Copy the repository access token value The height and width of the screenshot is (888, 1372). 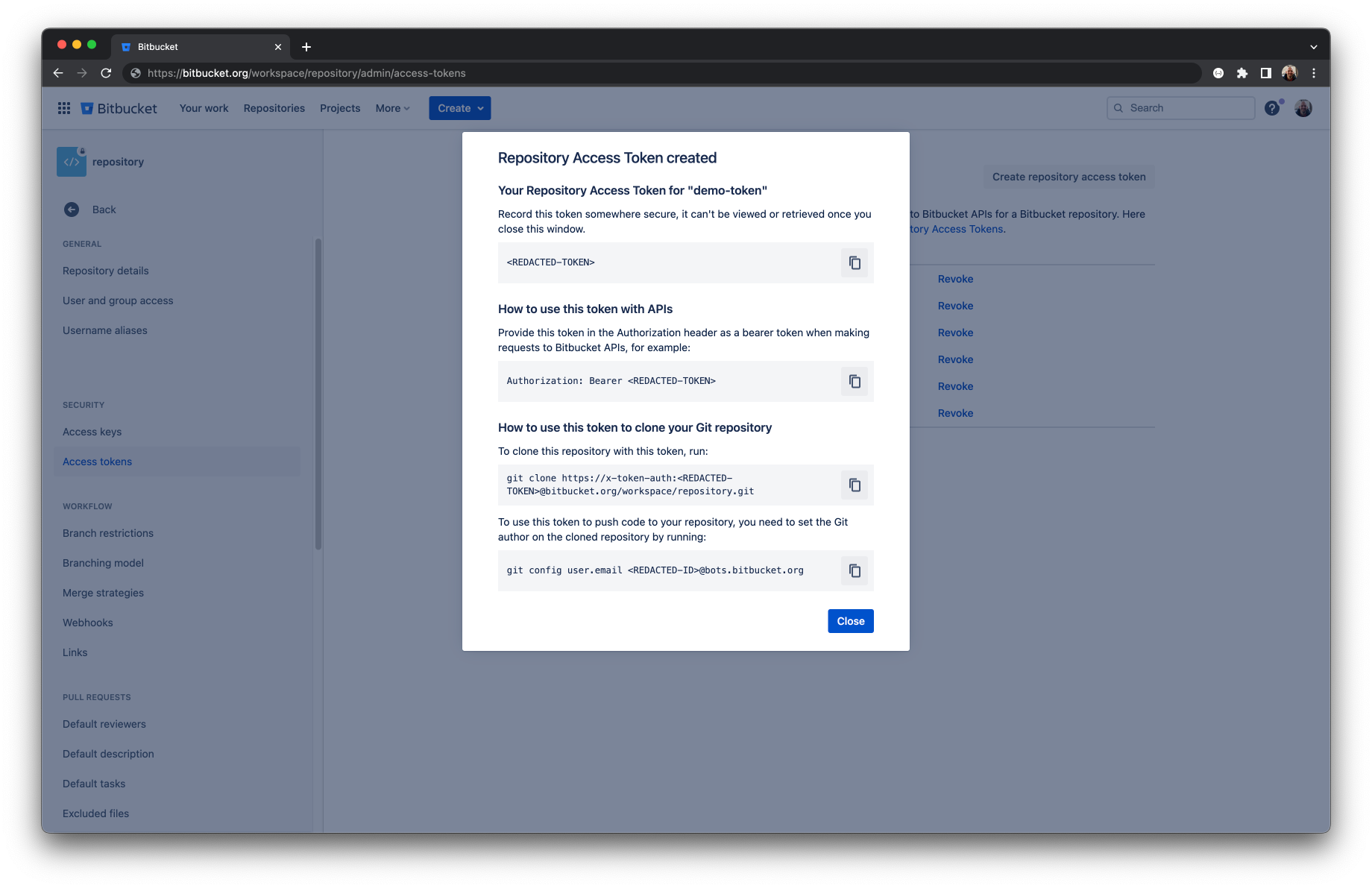(855, 262)
